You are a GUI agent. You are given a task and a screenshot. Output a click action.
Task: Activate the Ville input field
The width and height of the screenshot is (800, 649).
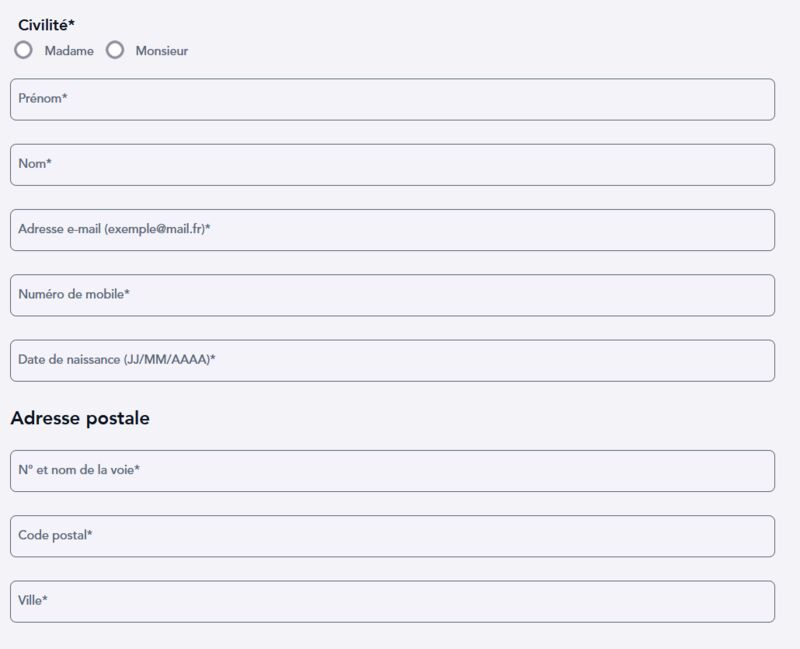(x=392, y=602)
